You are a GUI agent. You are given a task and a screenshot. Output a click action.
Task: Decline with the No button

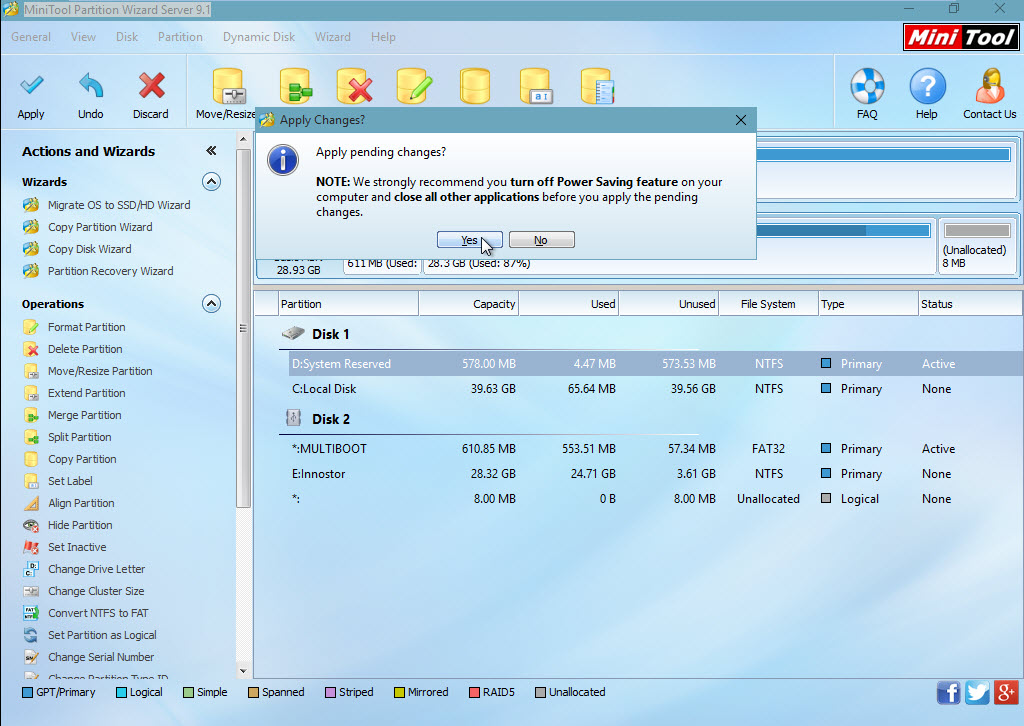coord(541,240)
